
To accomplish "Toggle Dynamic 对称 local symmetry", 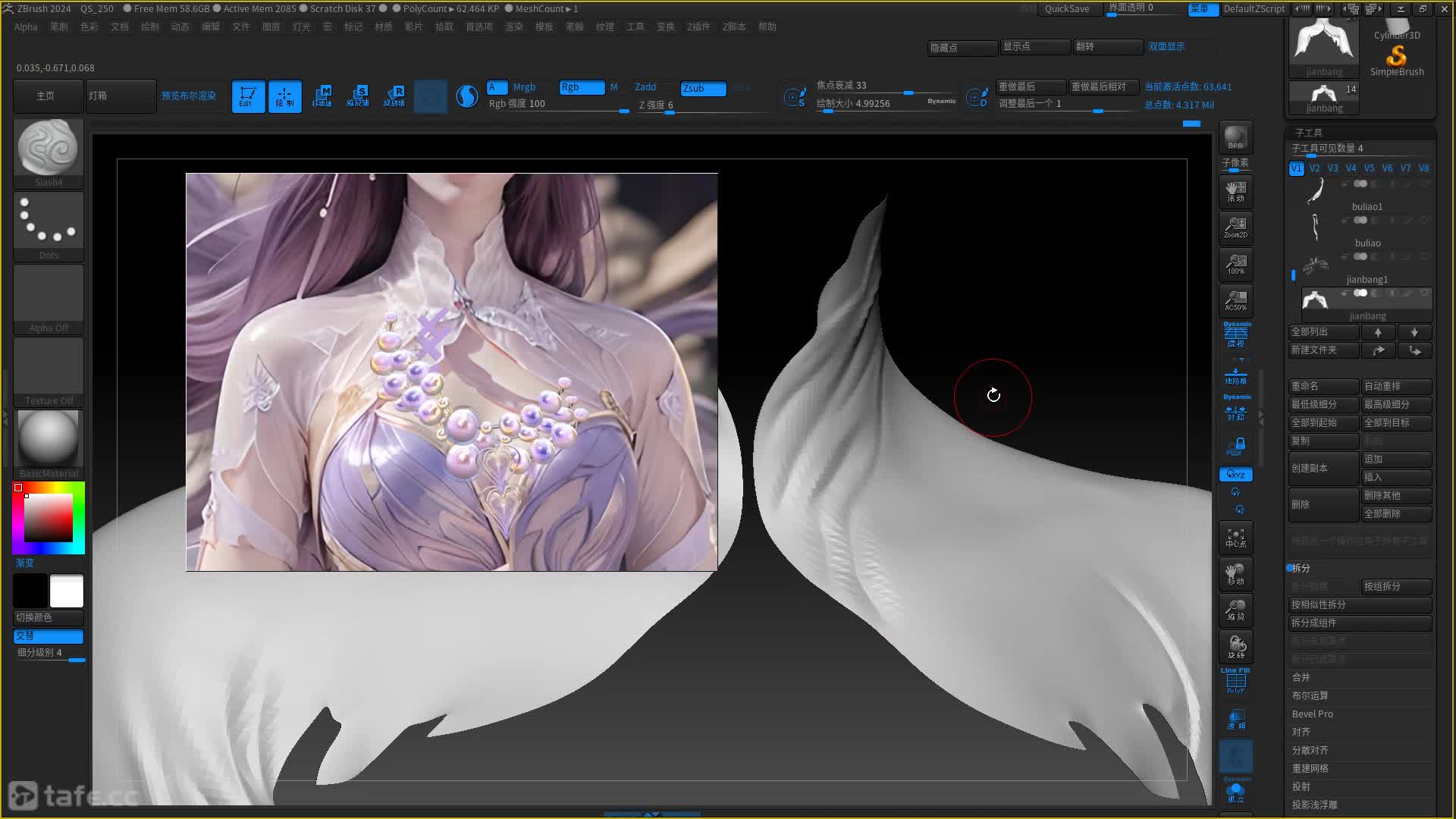I will pyautogui.click(x=1236, y=409).
